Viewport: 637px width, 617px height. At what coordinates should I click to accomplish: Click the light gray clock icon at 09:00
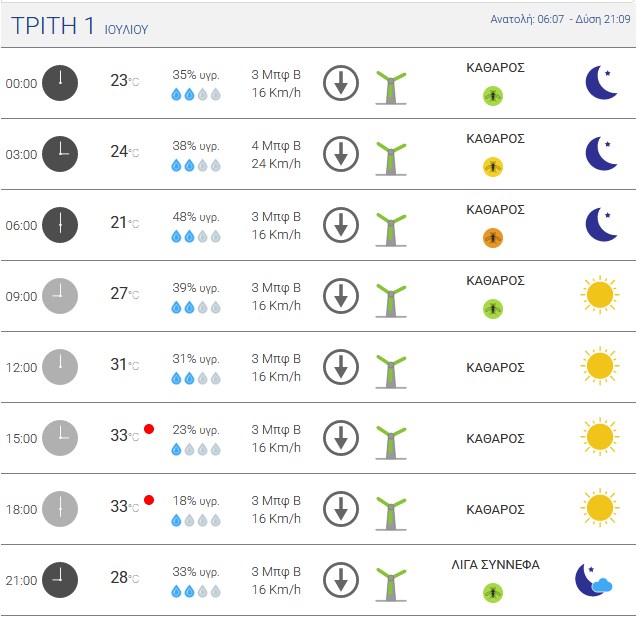click(x=60, y=296)
